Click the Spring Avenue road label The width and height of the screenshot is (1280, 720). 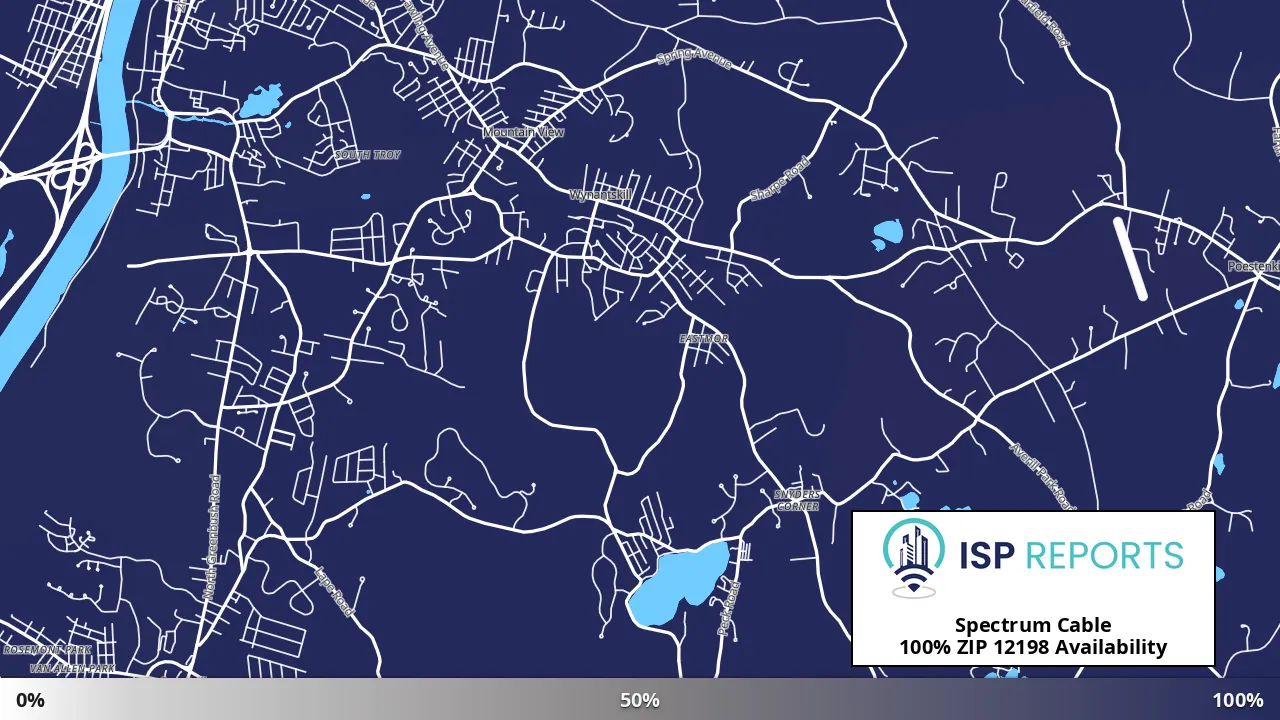694,60
